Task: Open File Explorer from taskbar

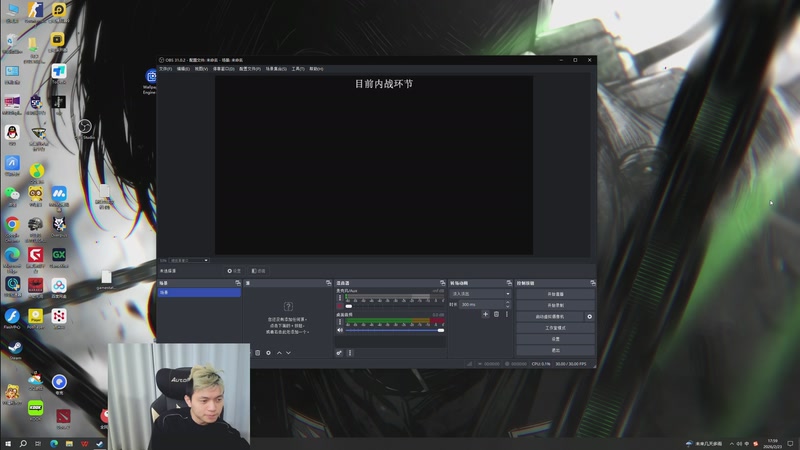Action: pyautogui.click(x=69, y=444)
